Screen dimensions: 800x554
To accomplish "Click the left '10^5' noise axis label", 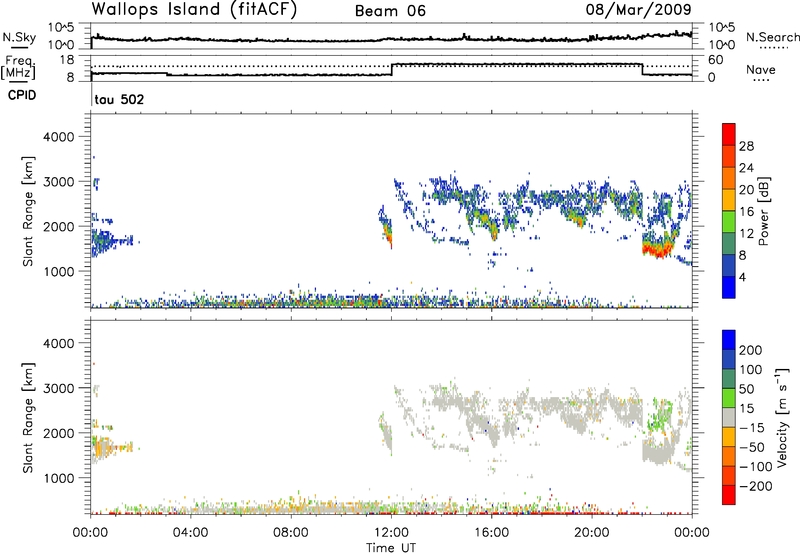I will [61, 27].
